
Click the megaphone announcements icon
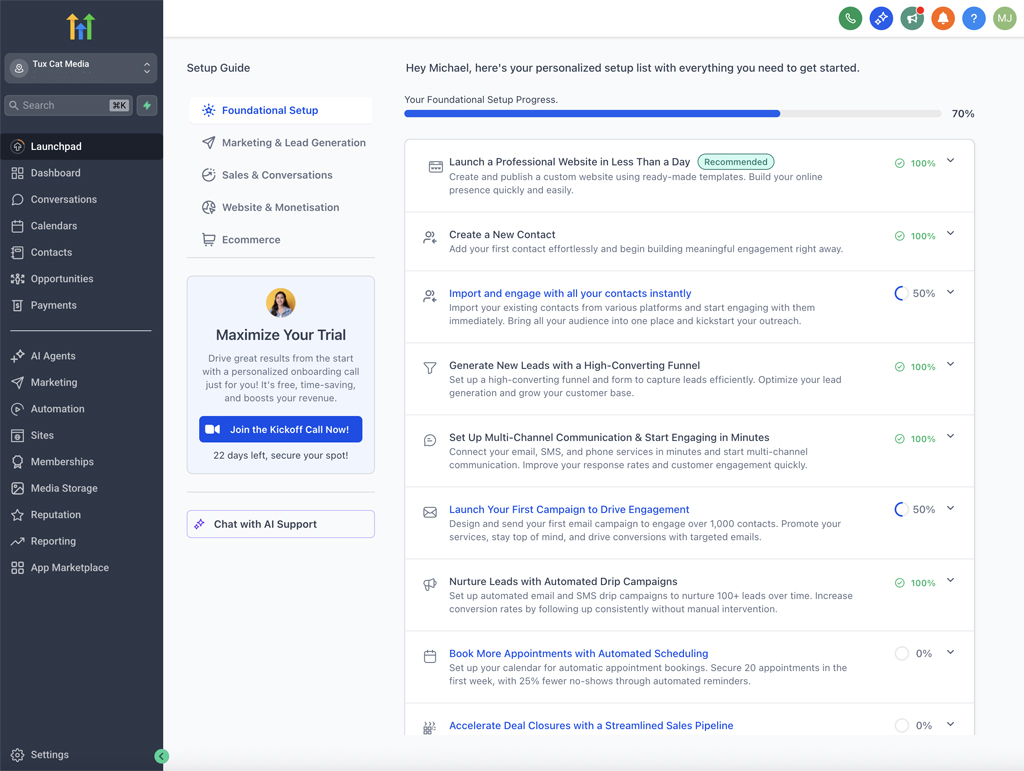point(912,18)
